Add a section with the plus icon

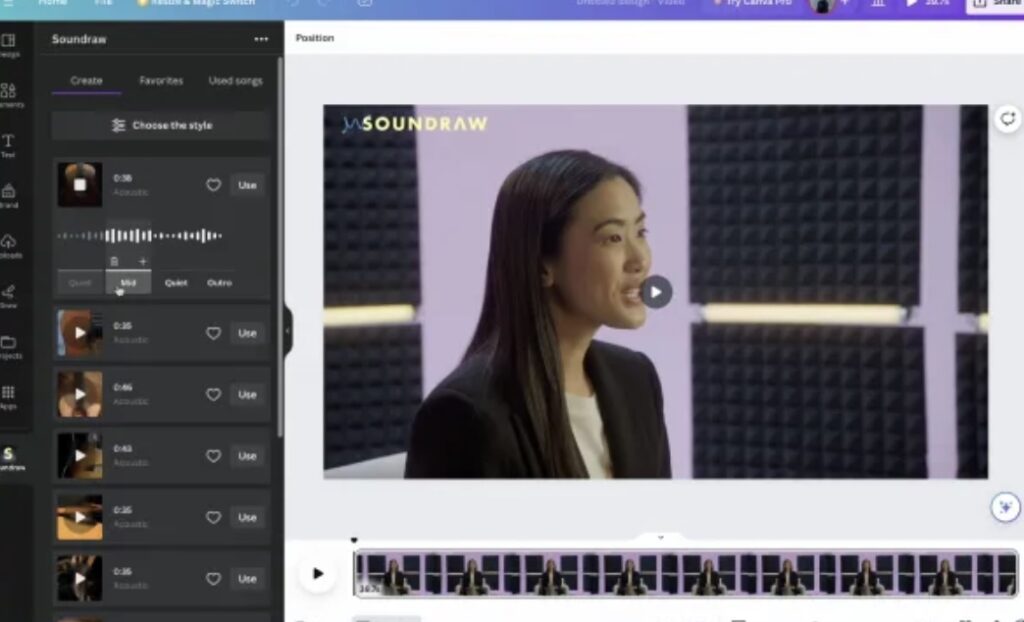pyautogui.click(x=142, y=261)
